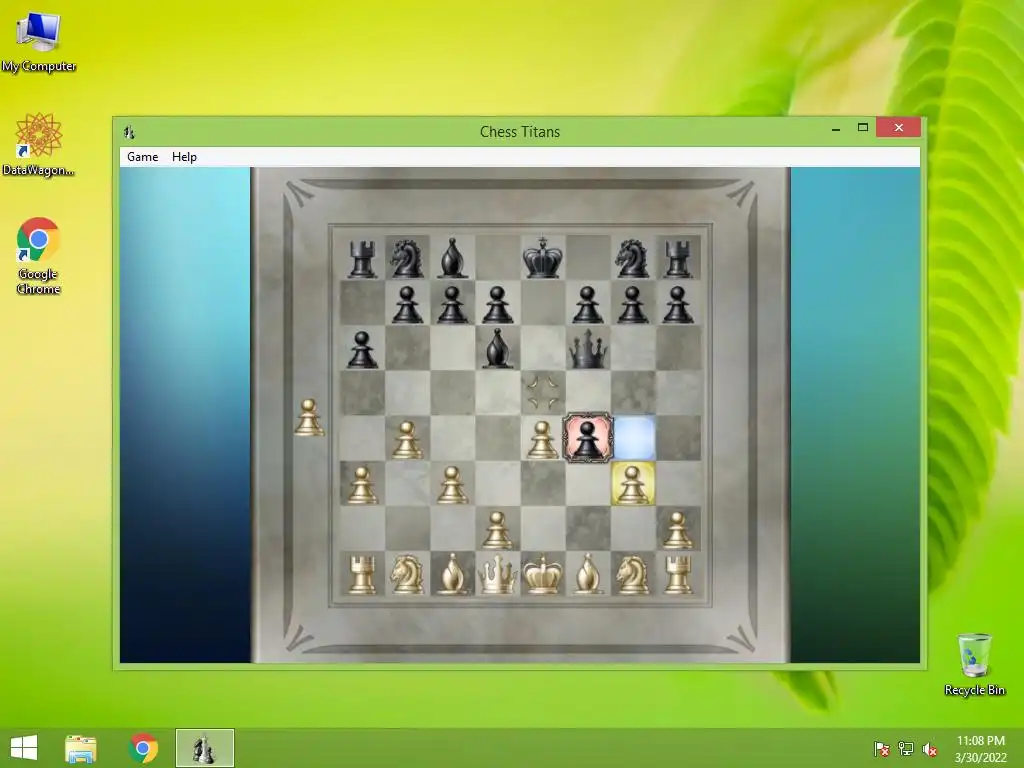Screen dimensions: 1024x768
Task: Select the white queen piece
Action: pos(497,574)
